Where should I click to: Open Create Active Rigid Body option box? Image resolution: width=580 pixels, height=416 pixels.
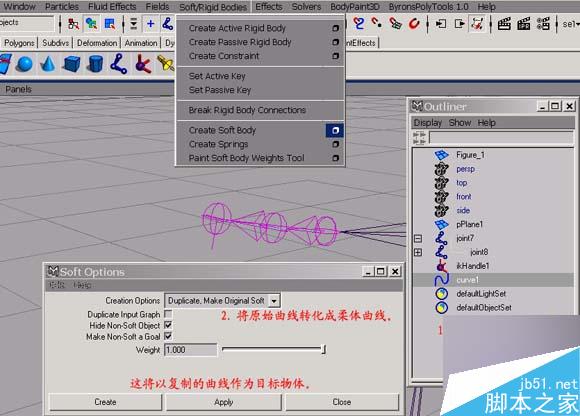click(x=335, y=28)
